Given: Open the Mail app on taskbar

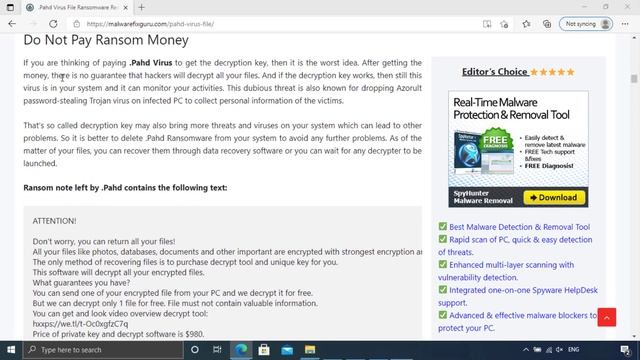Looking at the screenshot, I should pyautogui.click(x=287, y=350).
